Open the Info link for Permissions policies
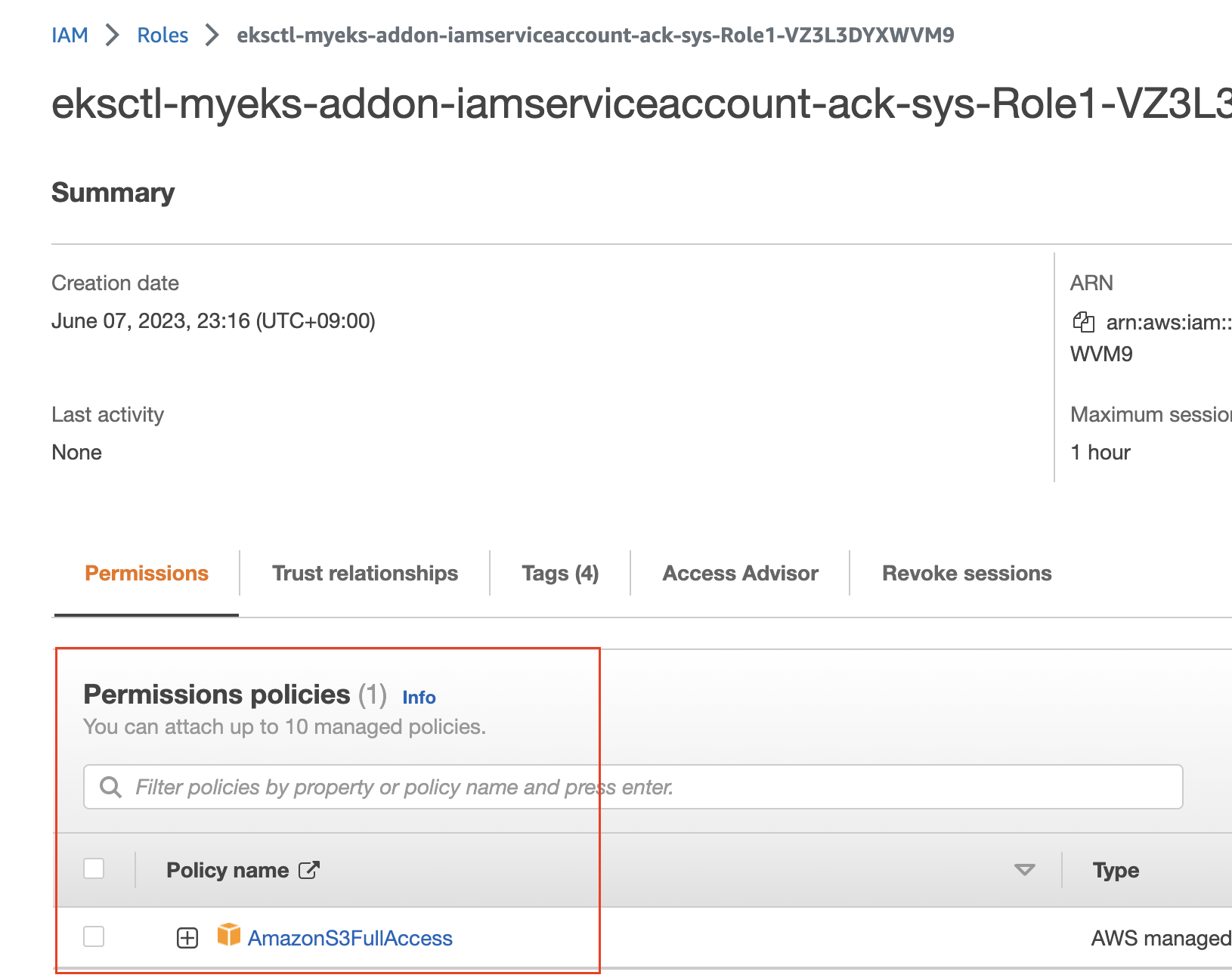This screenshot has width=1232, height=978. point(419,697)
